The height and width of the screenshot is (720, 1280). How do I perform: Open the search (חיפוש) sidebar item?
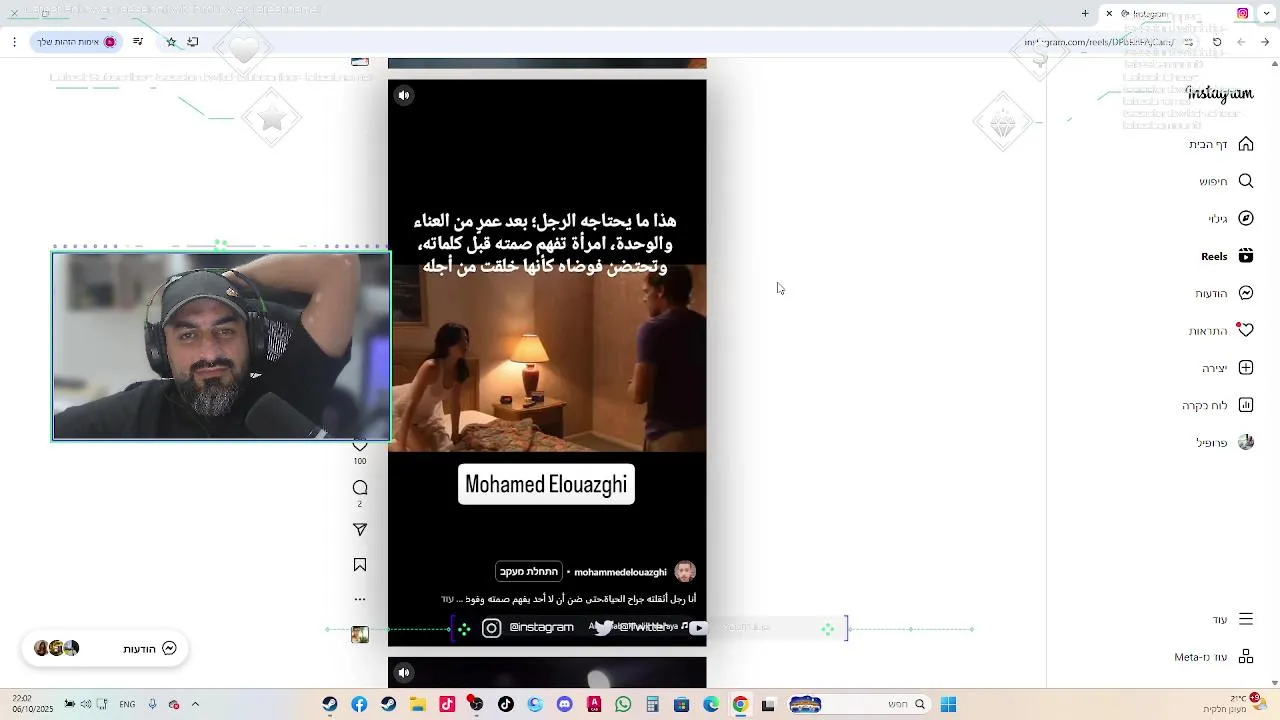(x=1226, y=181)
